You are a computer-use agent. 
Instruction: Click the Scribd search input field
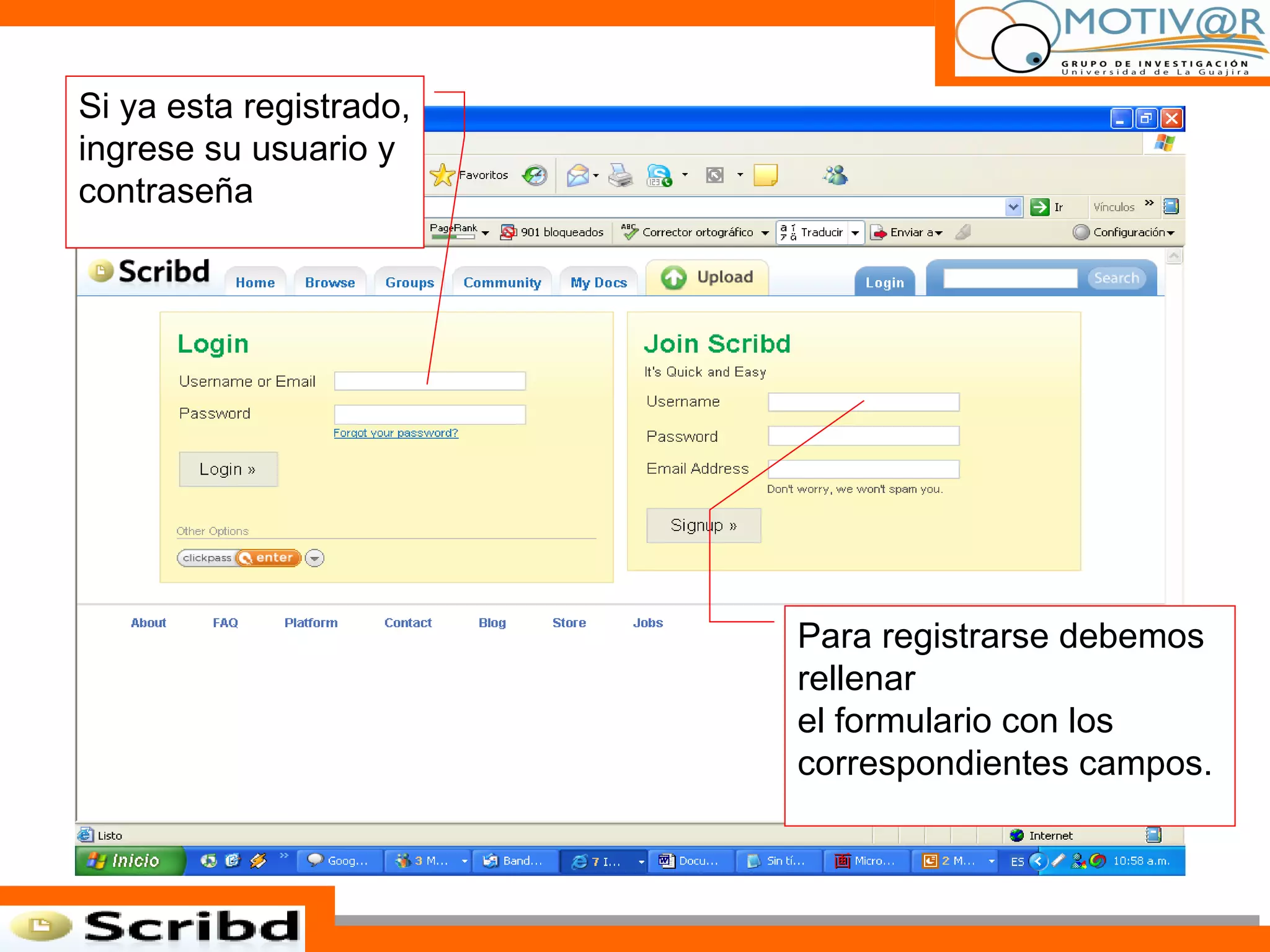coord(1010,278)
